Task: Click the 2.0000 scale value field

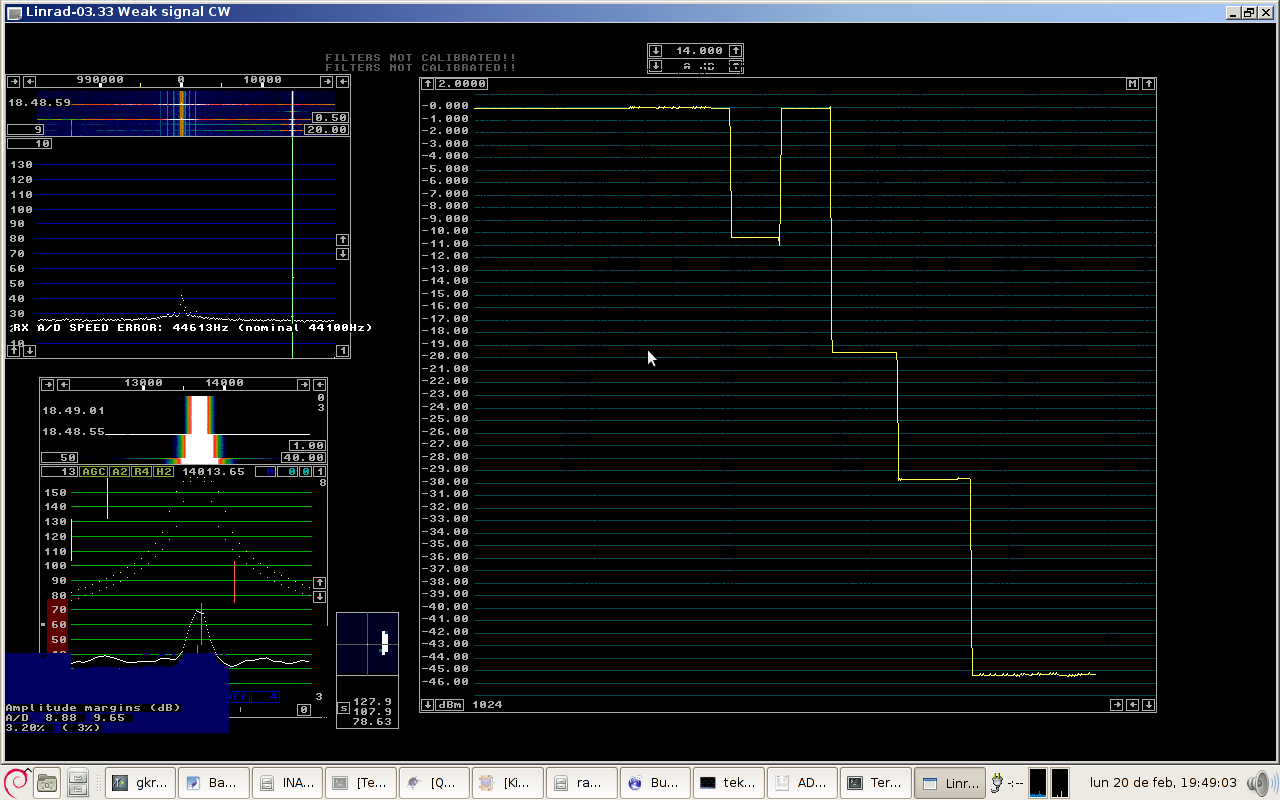Action: 461,84
